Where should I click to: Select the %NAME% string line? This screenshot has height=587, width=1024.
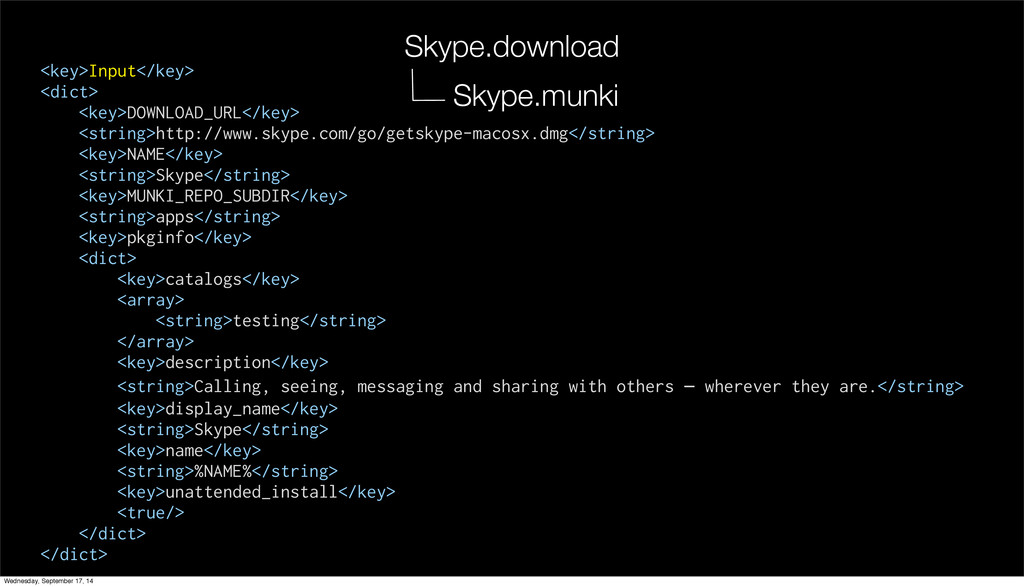coord(227,471)
